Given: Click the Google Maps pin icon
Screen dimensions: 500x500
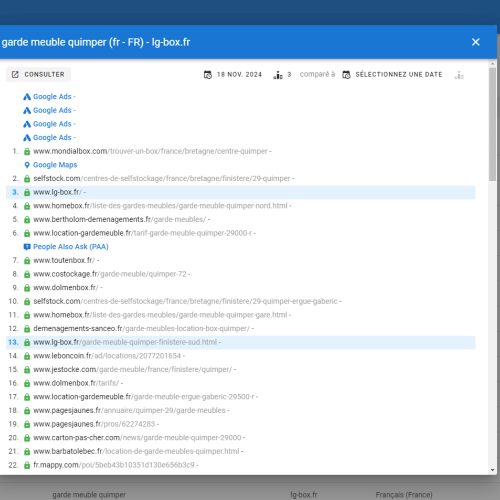Looking at the screenshot, I should coord(27,165).
